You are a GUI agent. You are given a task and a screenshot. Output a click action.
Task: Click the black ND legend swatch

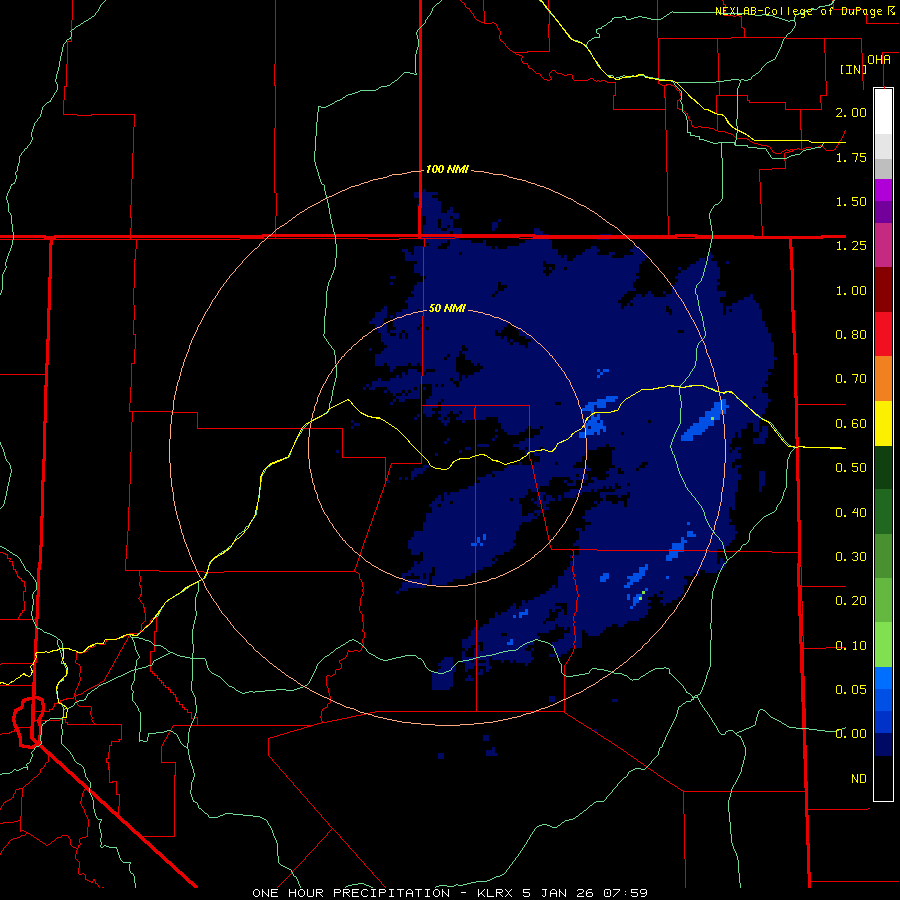883,778
